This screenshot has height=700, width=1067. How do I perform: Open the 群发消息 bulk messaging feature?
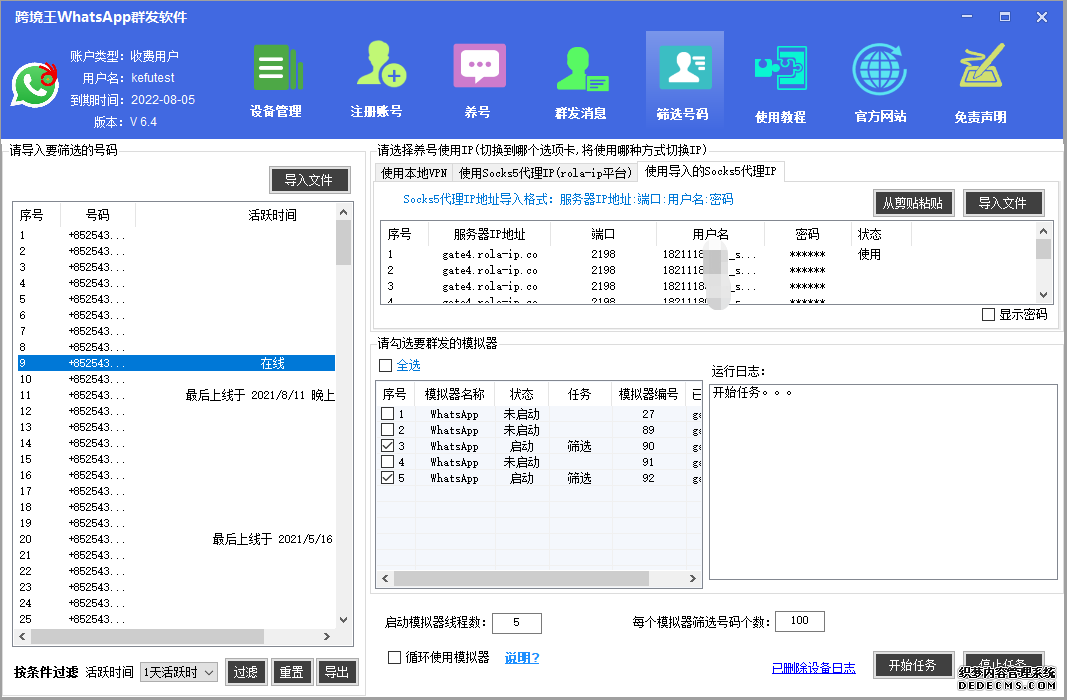tap(580, 80)
